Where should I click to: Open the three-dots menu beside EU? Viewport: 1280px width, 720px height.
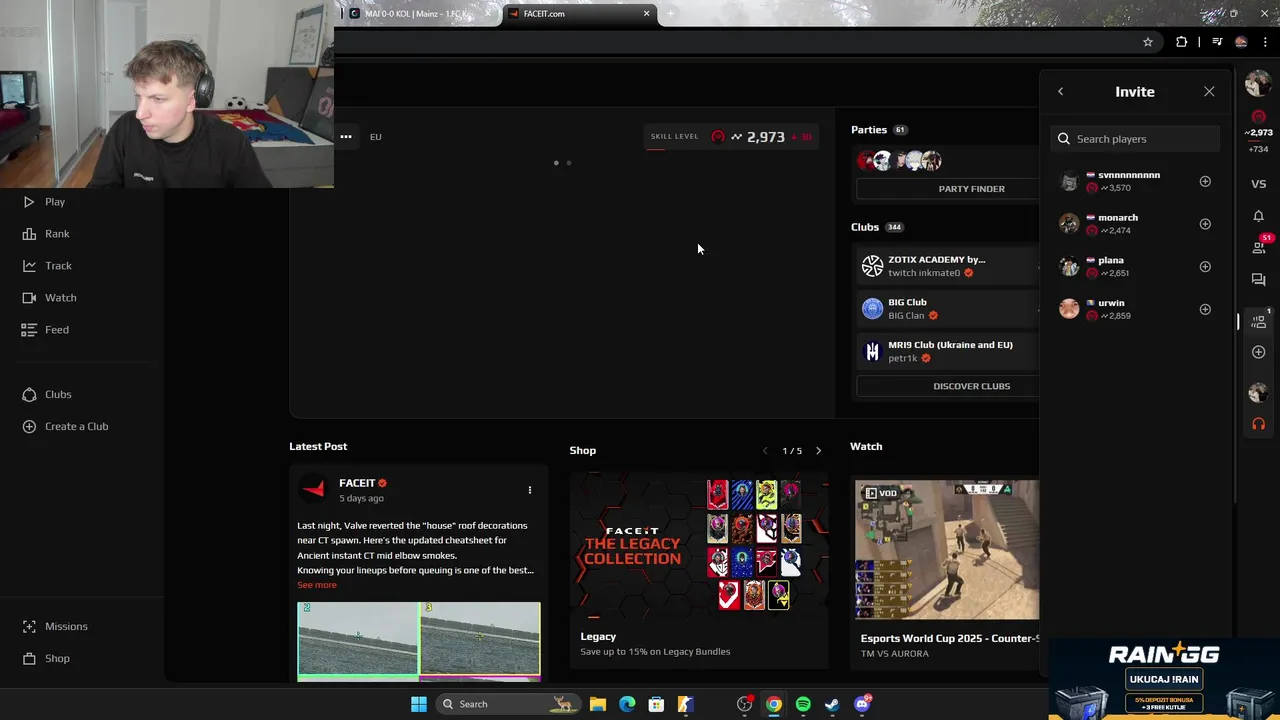346,137
